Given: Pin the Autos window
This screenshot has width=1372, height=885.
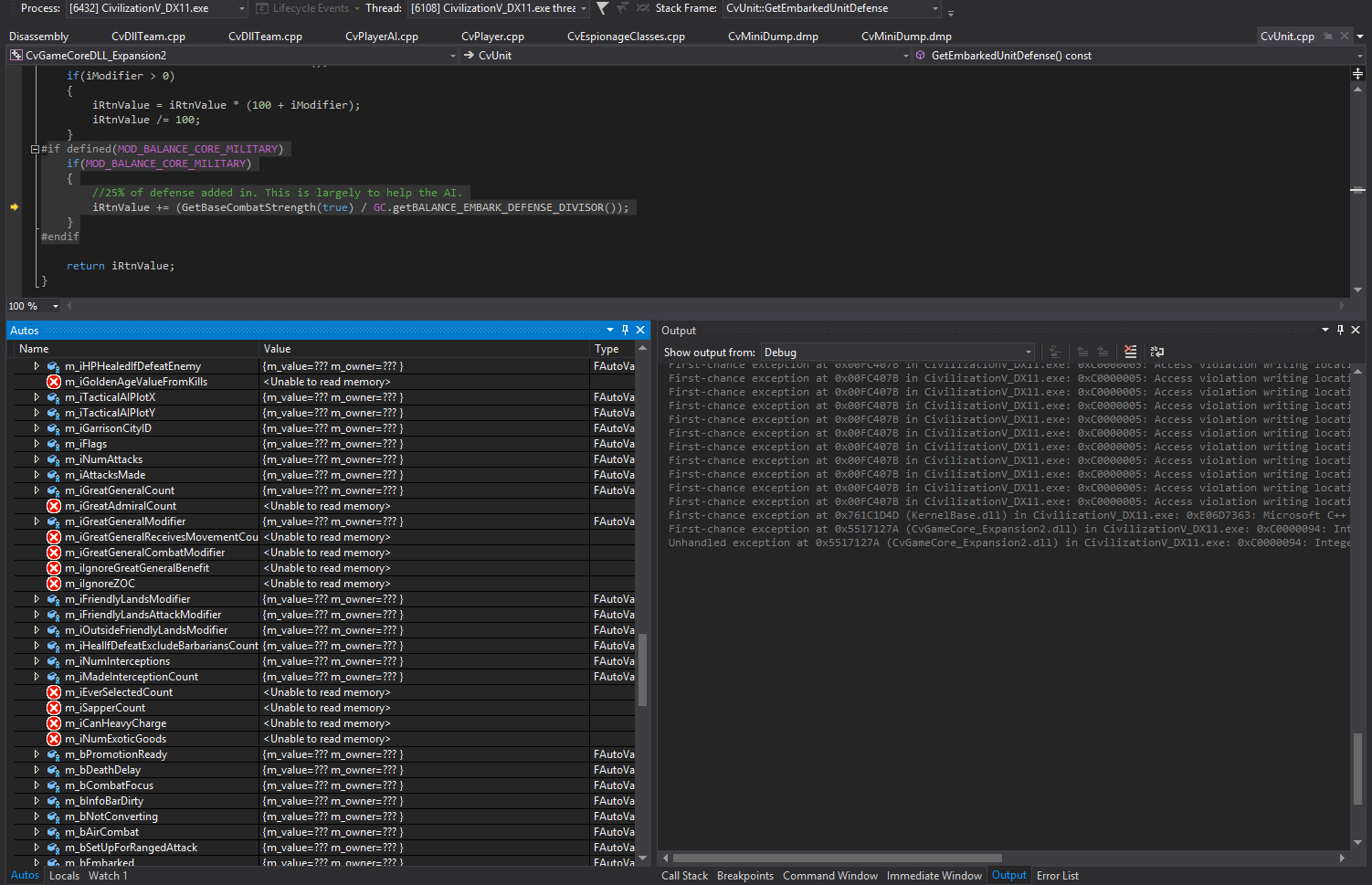Looking at the screenshot, I should pos(625,330).
